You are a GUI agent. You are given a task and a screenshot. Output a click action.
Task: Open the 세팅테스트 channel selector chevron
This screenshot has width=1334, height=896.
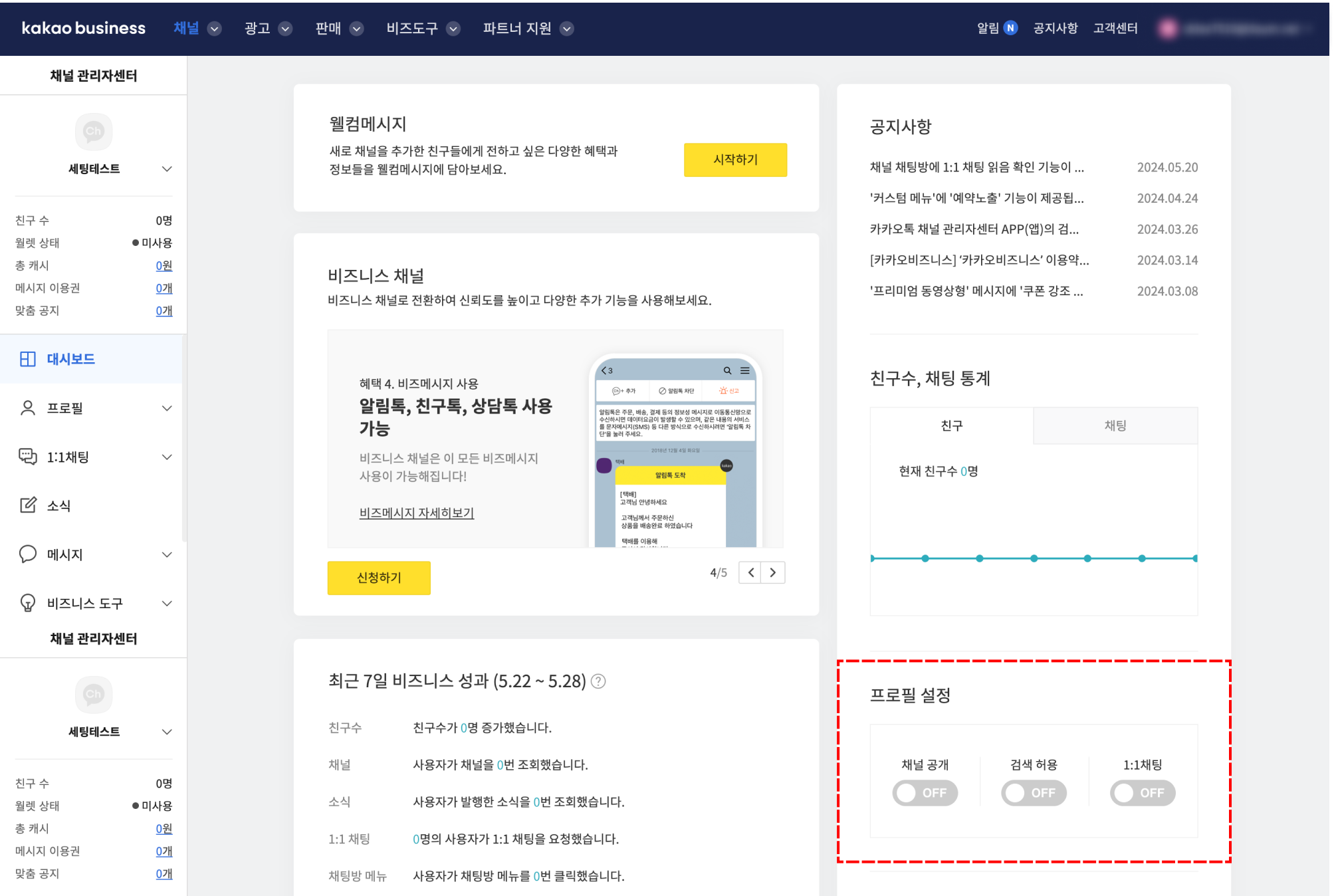(167, 169)
